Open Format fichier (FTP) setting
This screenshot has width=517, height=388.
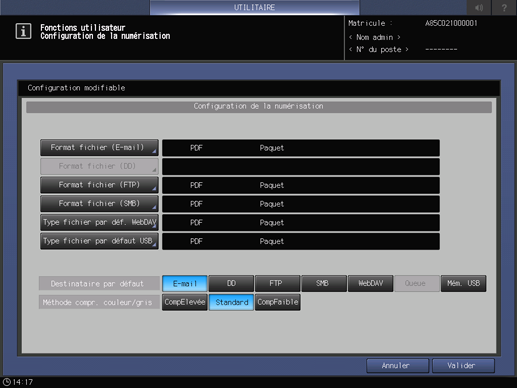point(99,185)
